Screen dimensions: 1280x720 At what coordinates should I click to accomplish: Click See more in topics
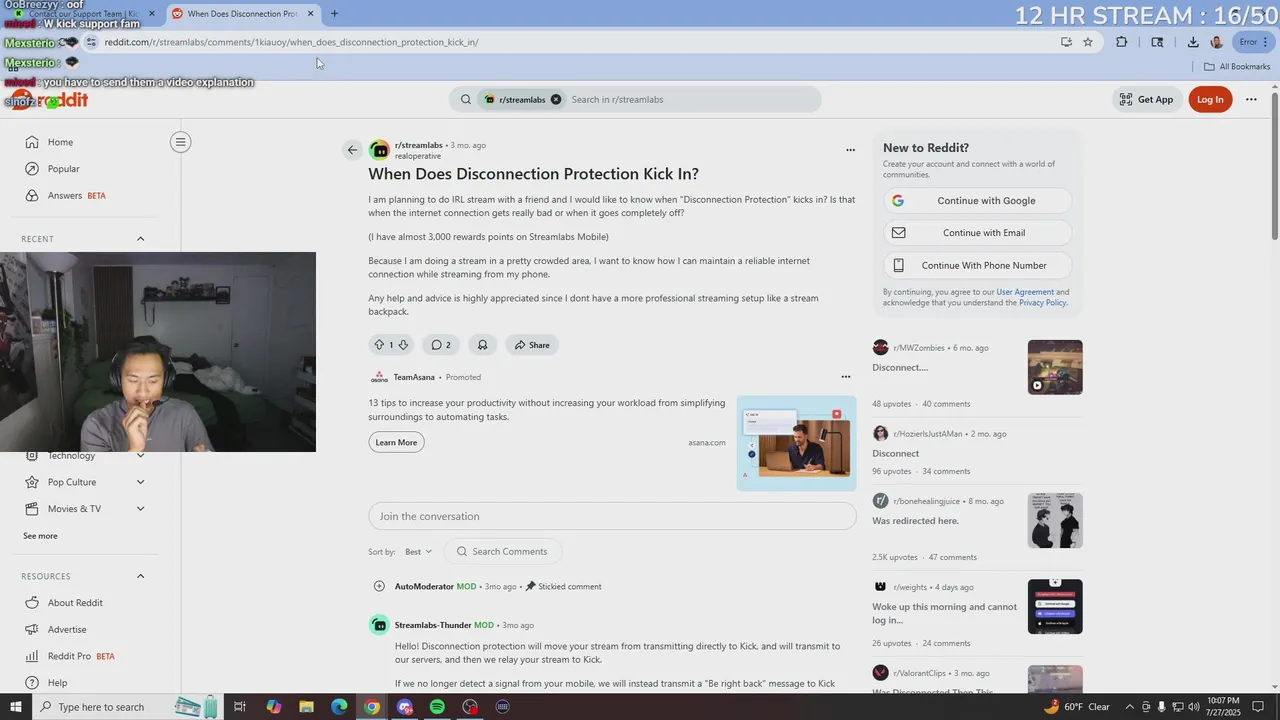coord(40,536)
